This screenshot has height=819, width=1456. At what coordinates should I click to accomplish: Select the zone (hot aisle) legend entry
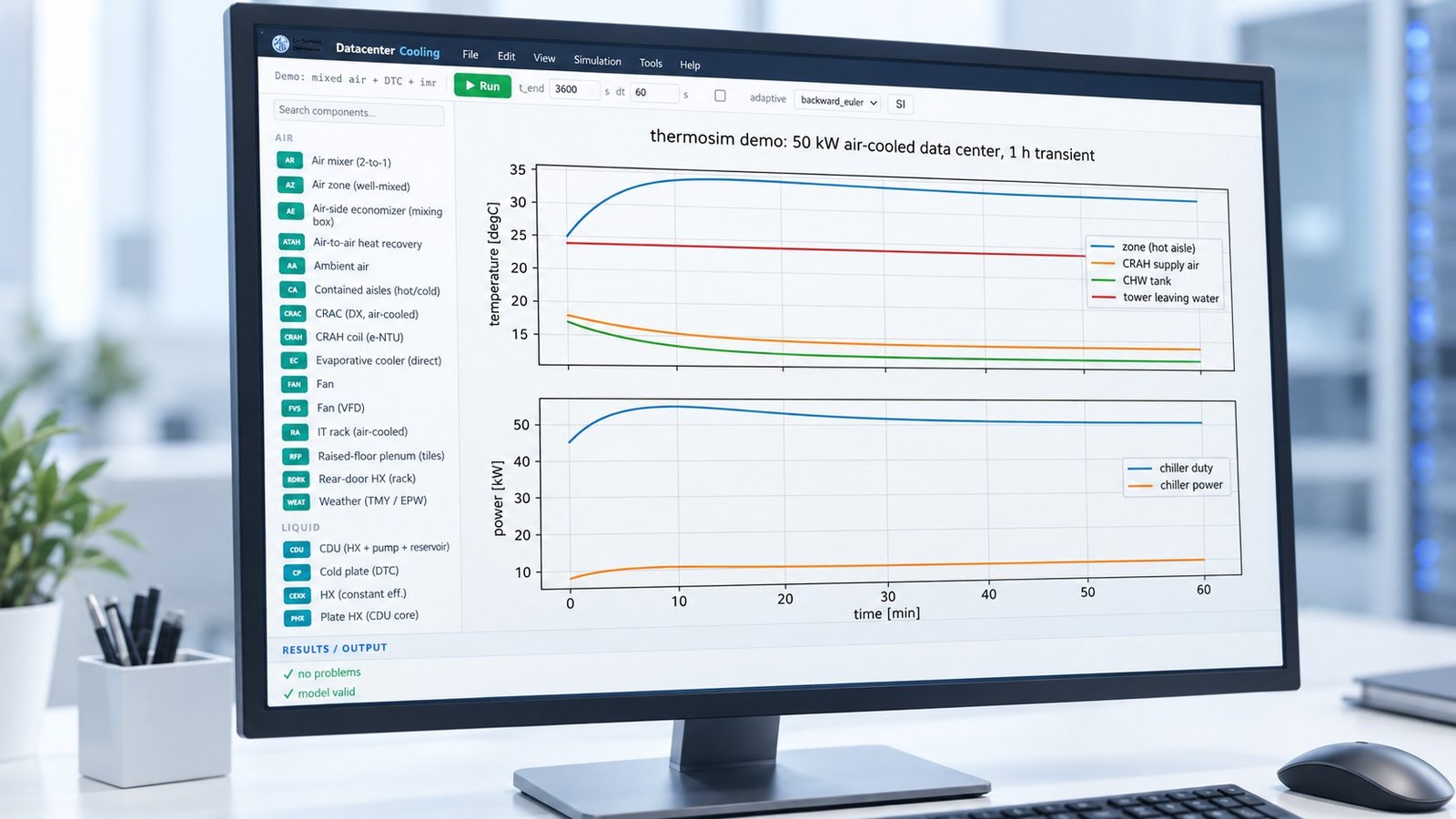[1142, 247]
